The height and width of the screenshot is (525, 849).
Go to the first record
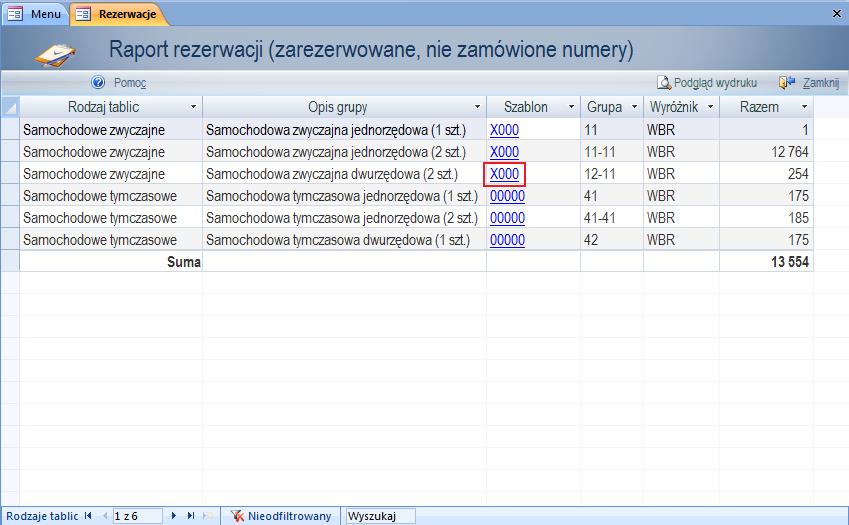89,516
